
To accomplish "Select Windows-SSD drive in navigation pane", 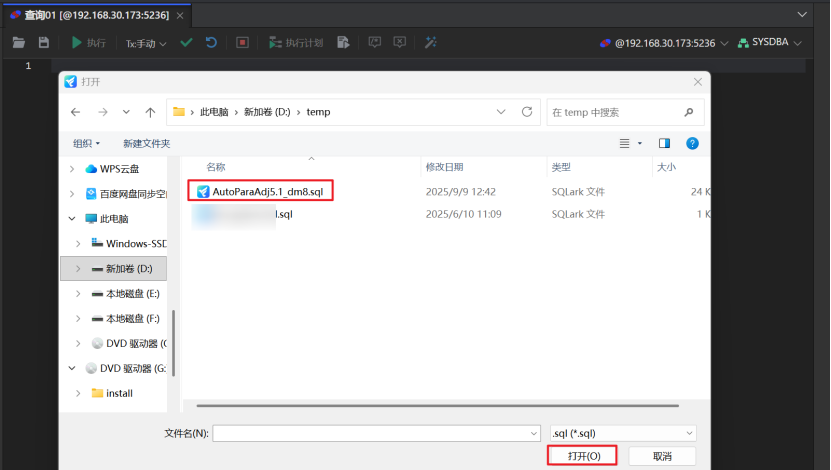I will [x=129, y=244].
